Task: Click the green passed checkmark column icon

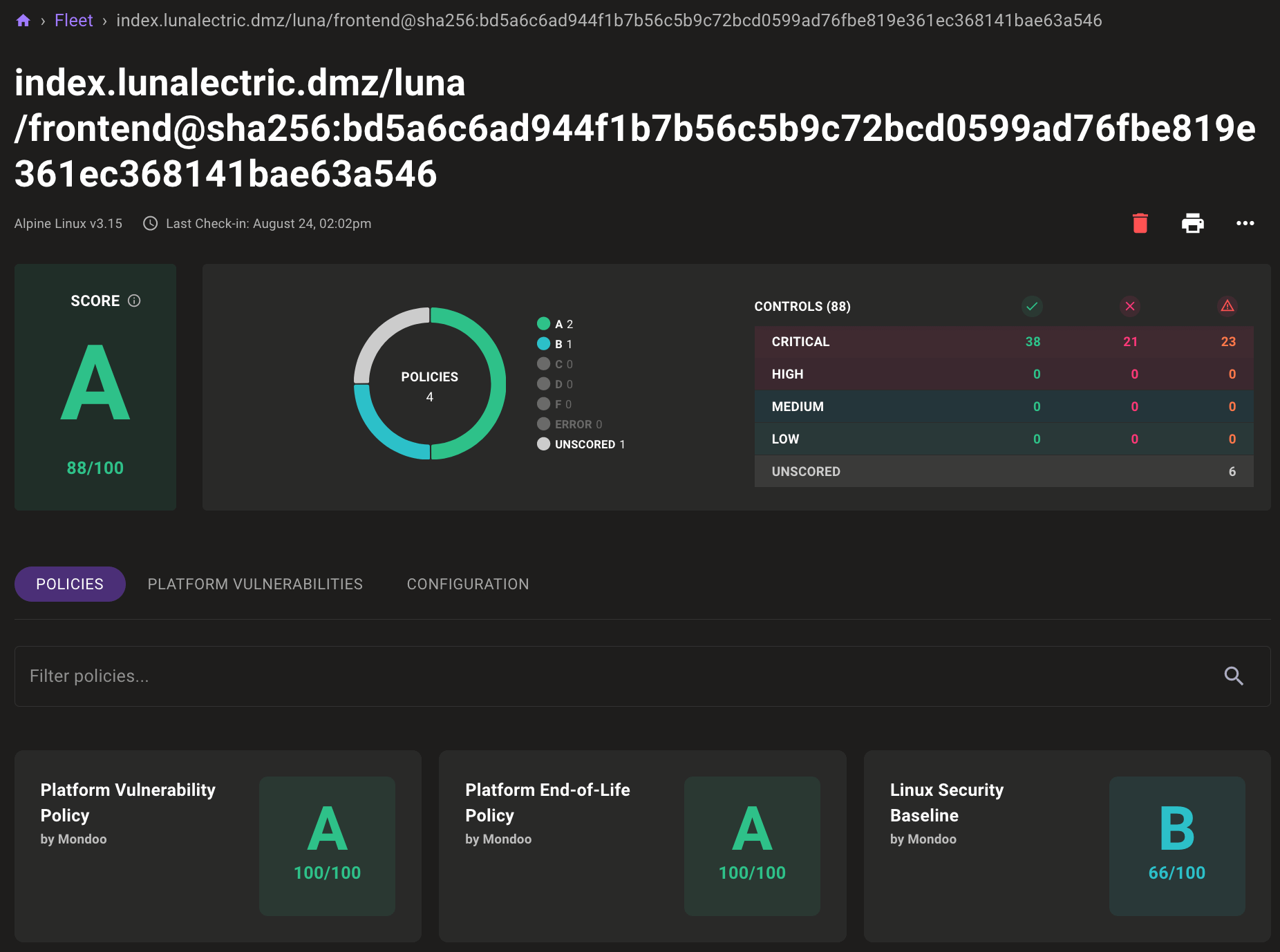Action: point(1032,306)
